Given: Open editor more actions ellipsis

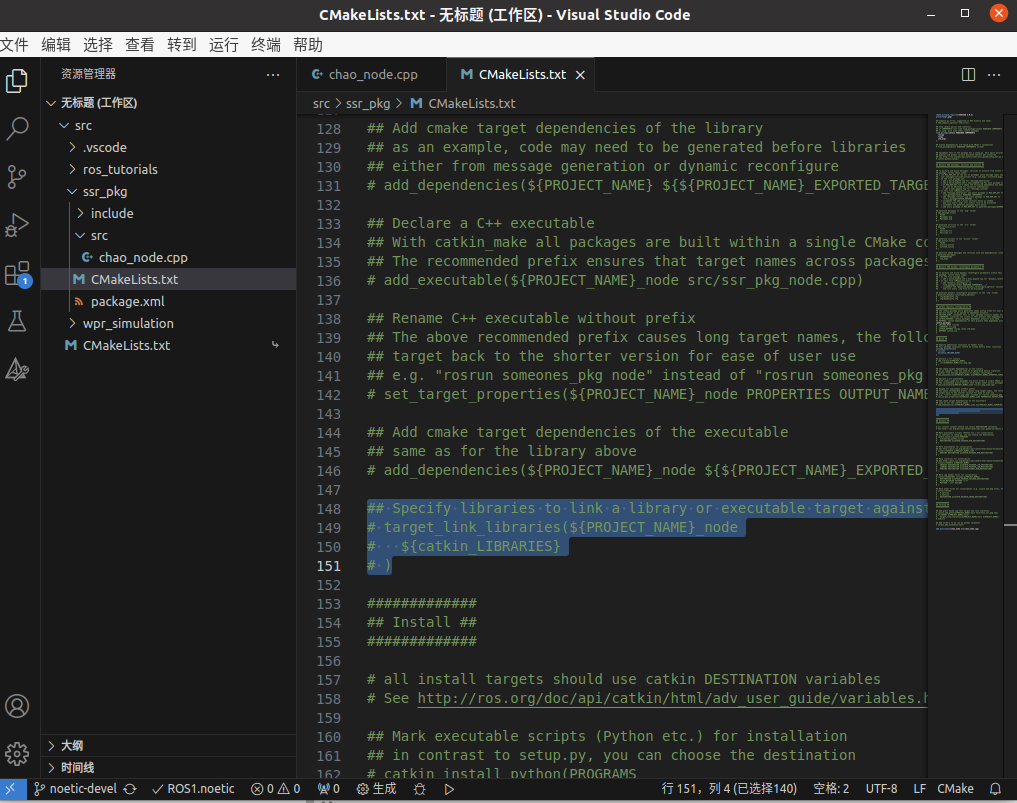Looking at the screenshot, I should pyautogui.click(x=994, y=75).
